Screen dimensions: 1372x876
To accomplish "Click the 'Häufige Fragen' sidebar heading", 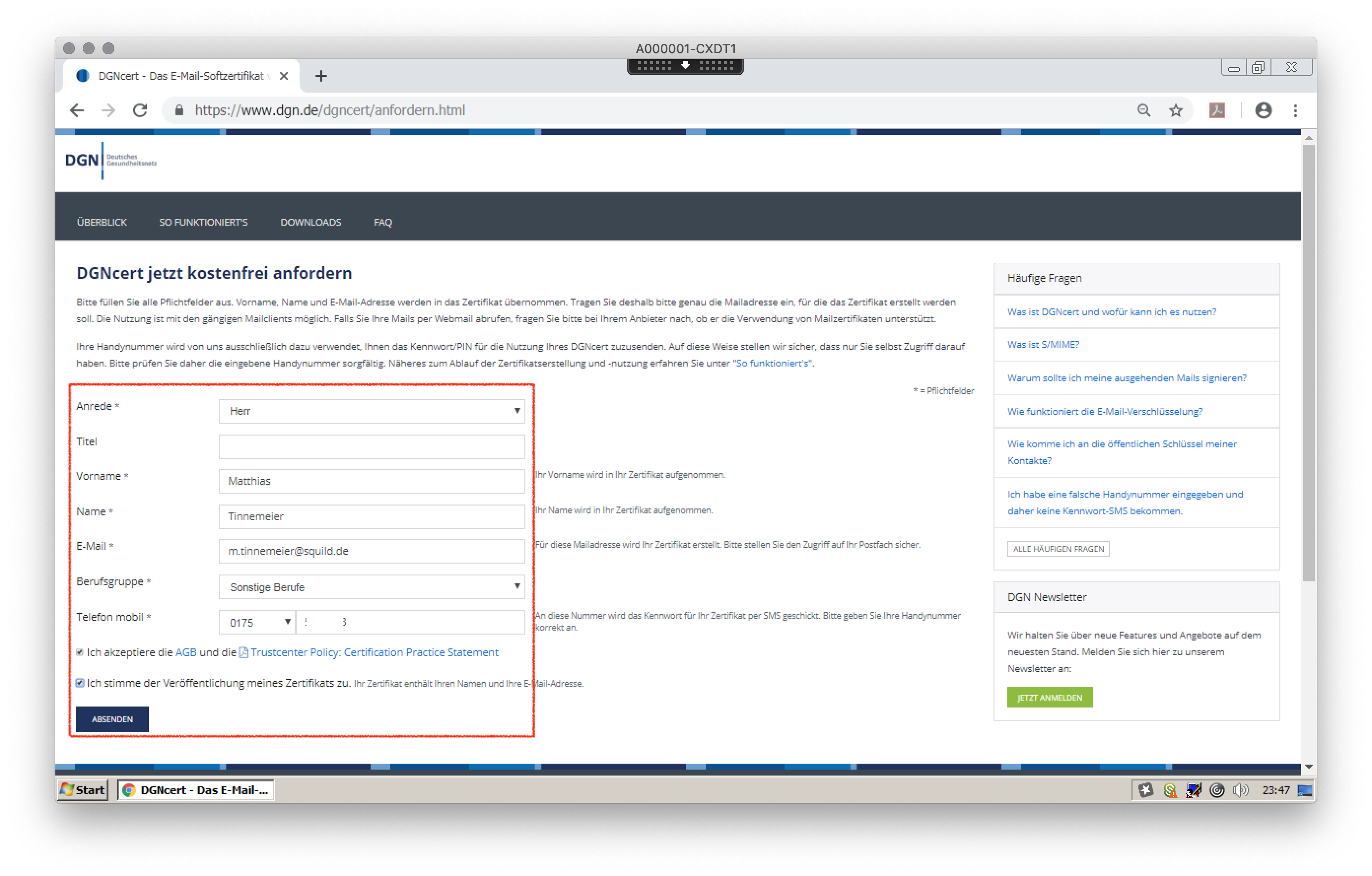I will [1044, 278].
